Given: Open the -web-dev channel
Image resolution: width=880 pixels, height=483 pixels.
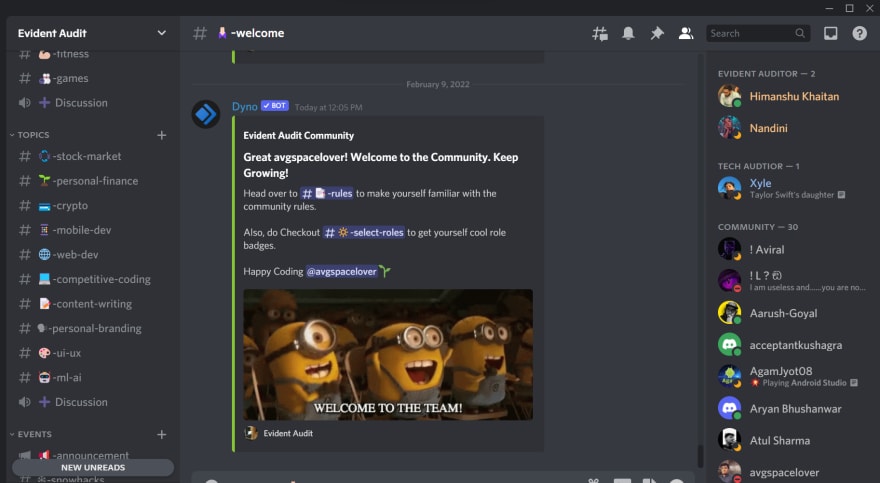Looking at the screenshot, I should pyautogui.click(x=93, y=255).
